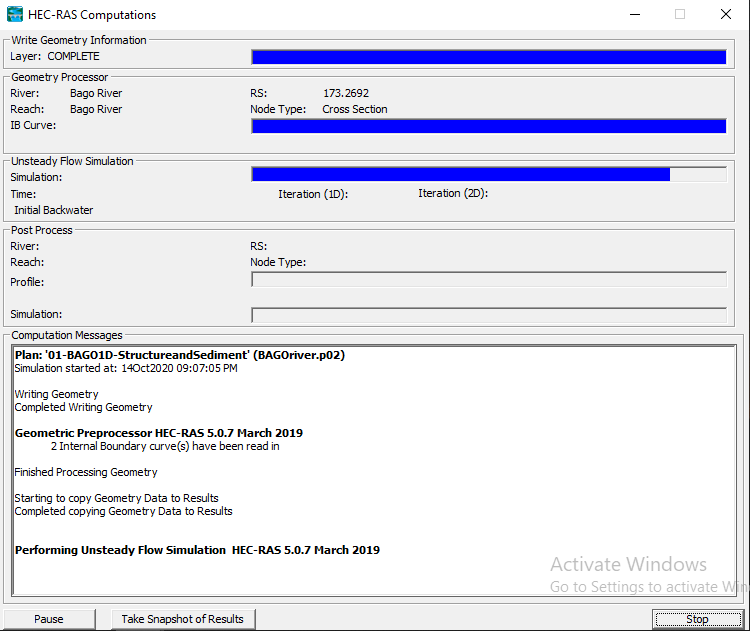Click 'Performing Unsteady Flow Simulation' heading
Screen dimensions: 750x631
pos(198,550)
